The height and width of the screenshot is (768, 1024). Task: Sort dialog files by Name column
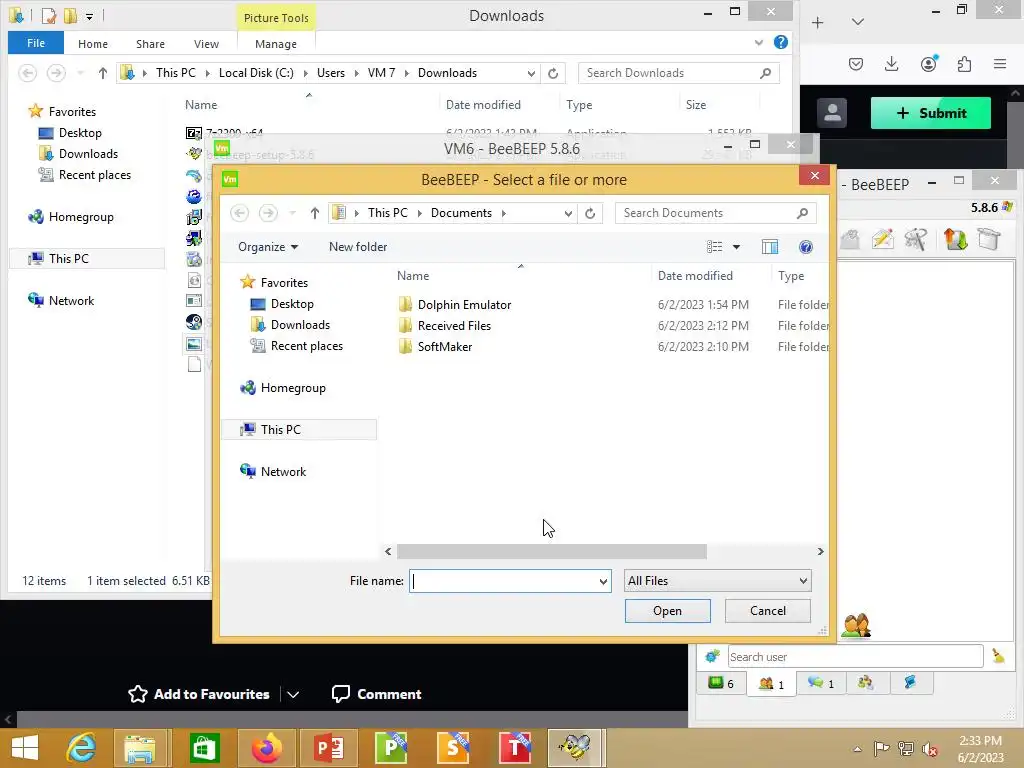pyautogui.click(x=413, y=276)
